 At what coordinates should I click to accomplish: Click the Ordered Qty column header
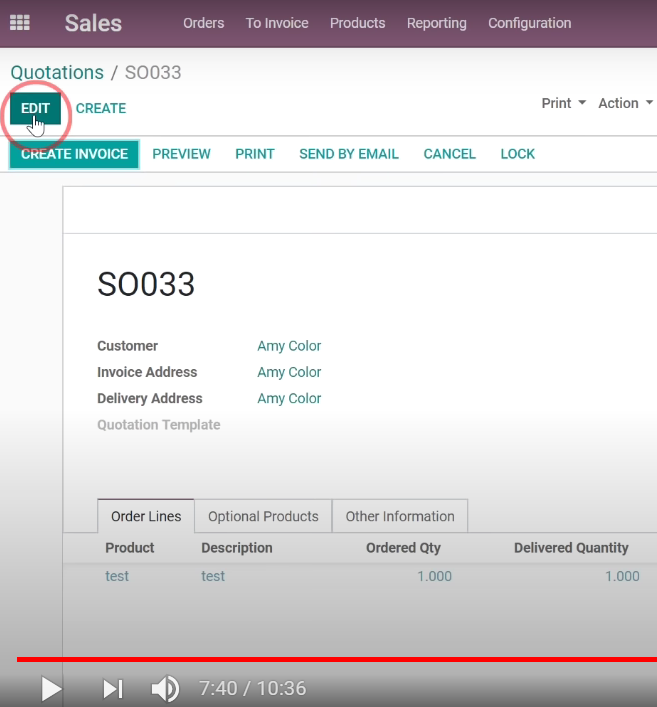tap(403, 548)
